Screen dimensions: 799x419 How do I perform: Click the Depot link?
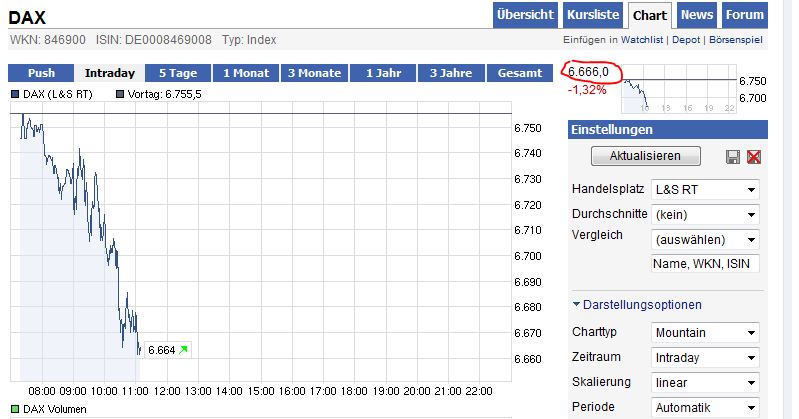pyautogui.click(x=686, y=40)
